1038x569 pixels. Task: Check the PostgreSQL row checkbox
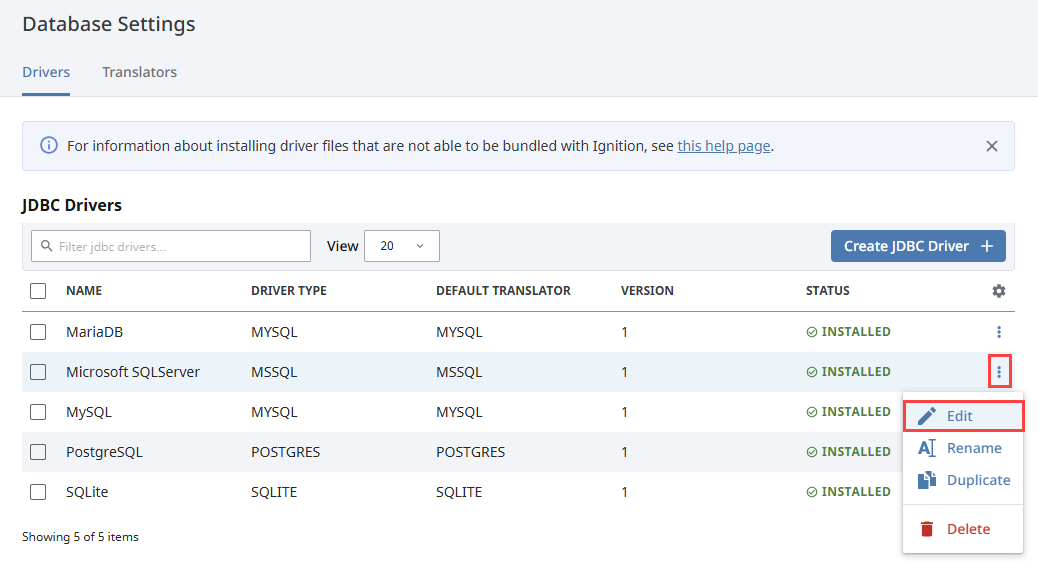tap(38, 452)
